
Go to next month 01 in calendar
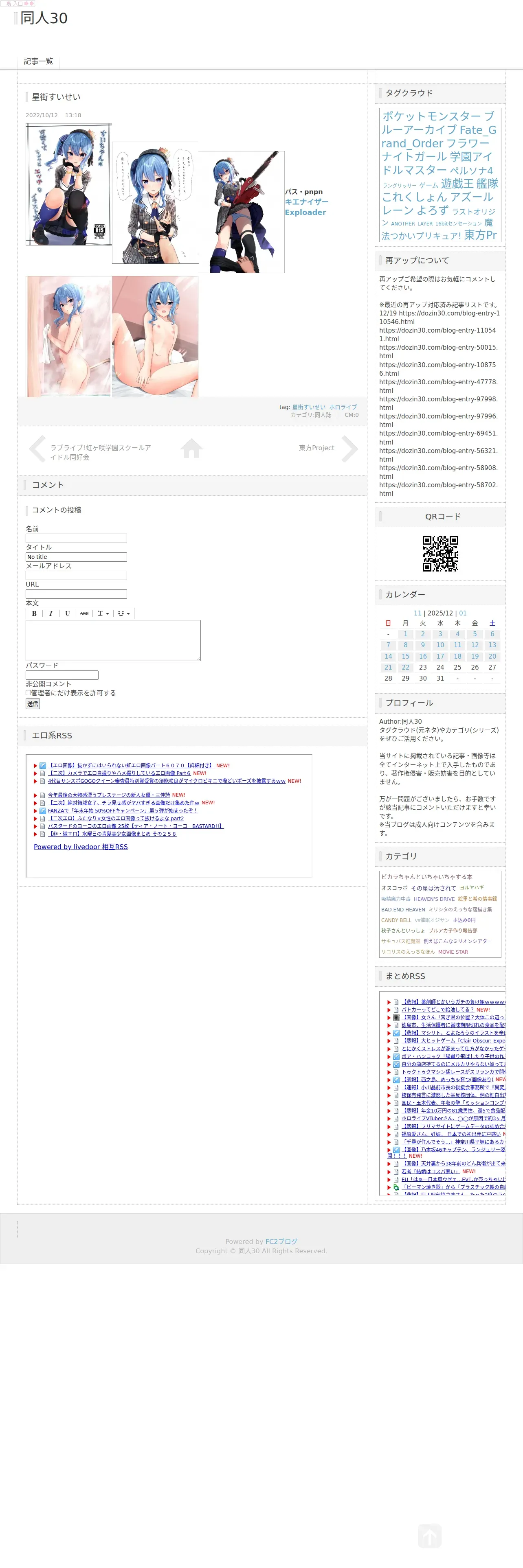(463, 613)
